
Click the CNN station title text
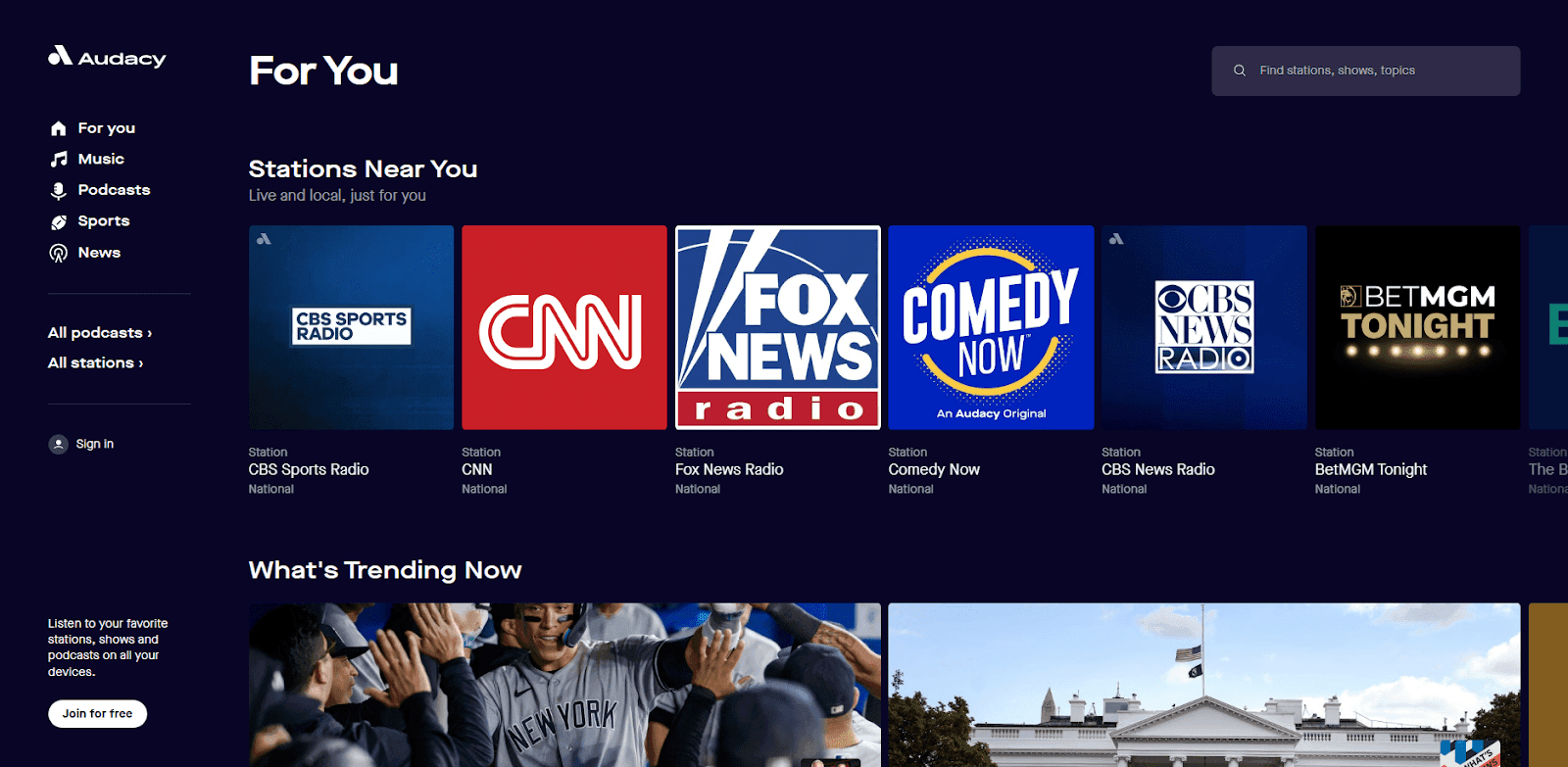pos(477,469)
